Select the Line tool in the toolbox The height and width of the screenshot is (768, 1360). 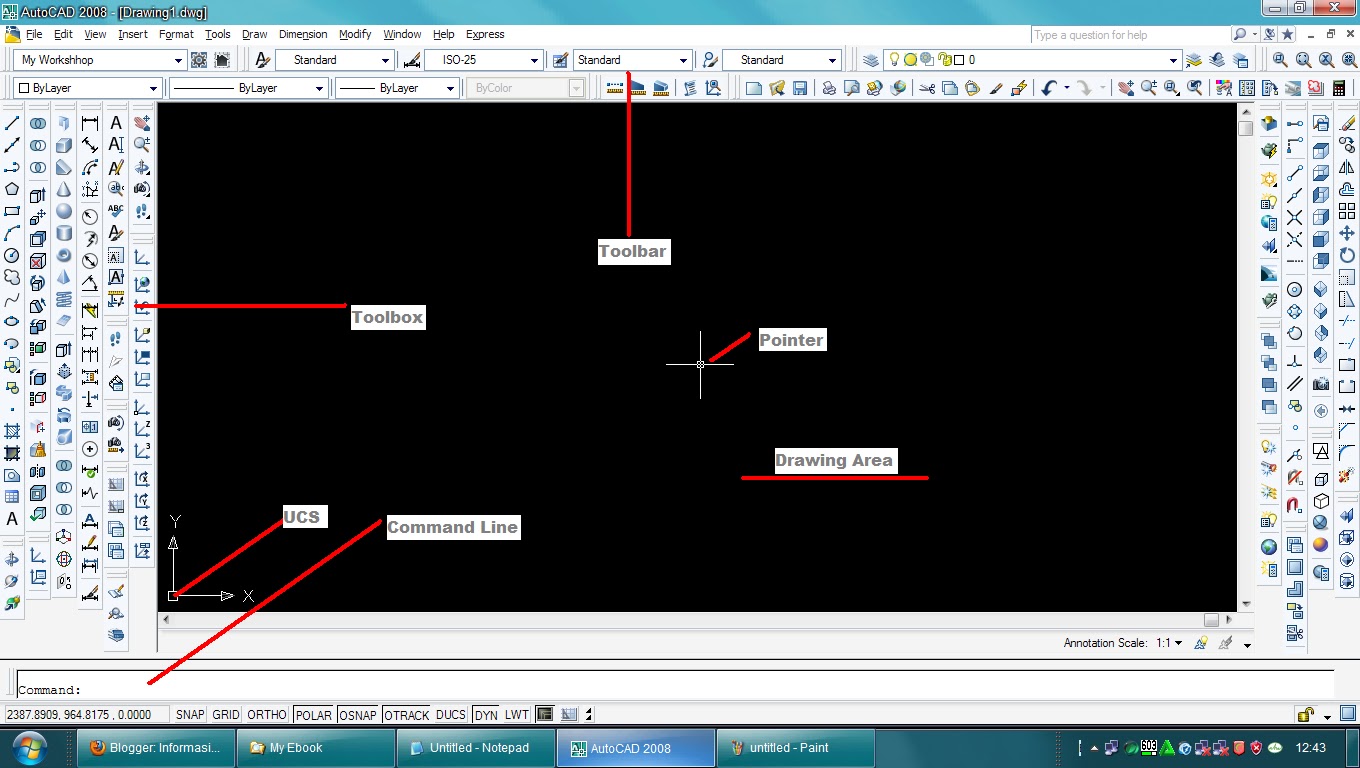point(12,122)
